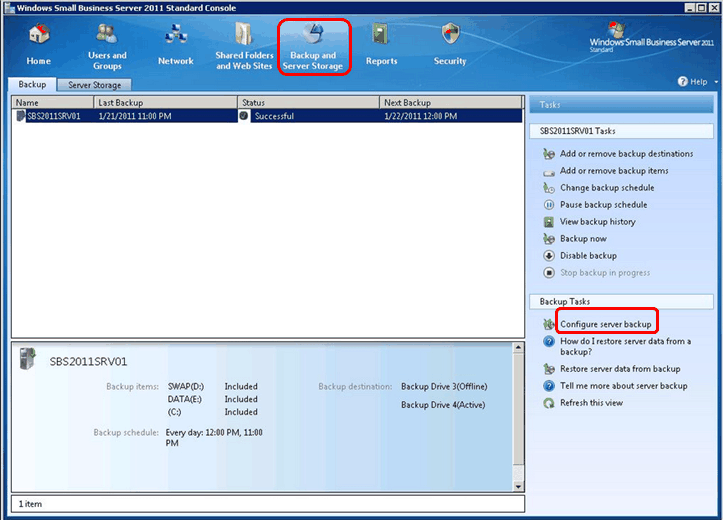Switch to the Server Storage tab
This screenshot has height=520, width=723.
95,85
